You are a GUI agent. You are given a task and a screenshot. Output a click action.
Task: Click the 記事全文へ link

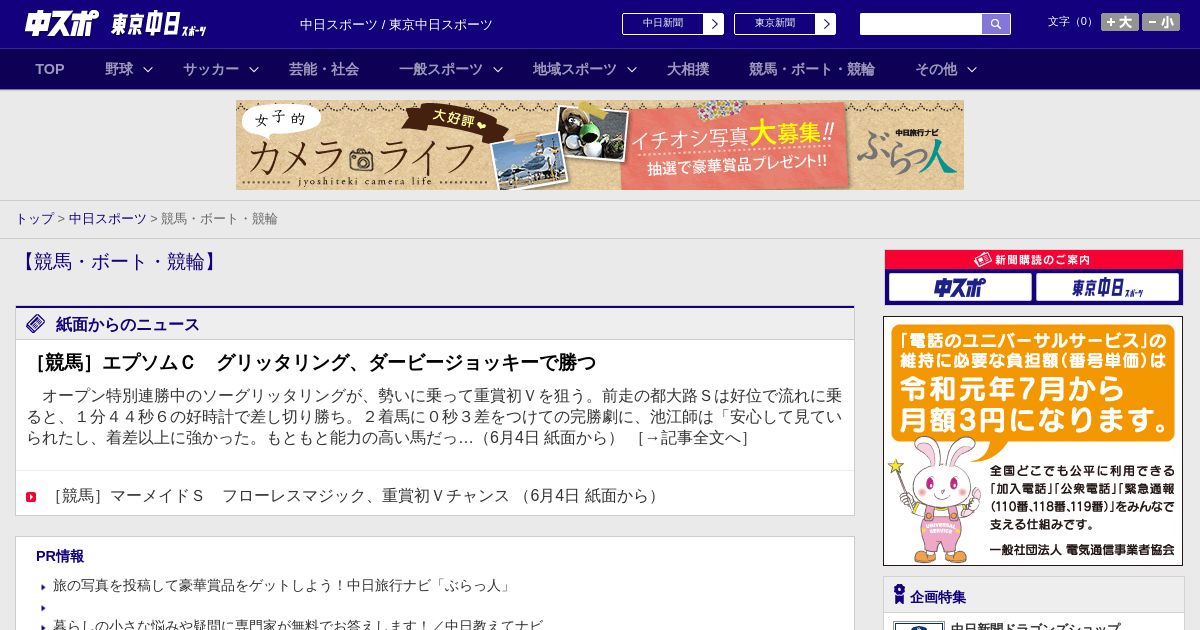pos(692,438)
